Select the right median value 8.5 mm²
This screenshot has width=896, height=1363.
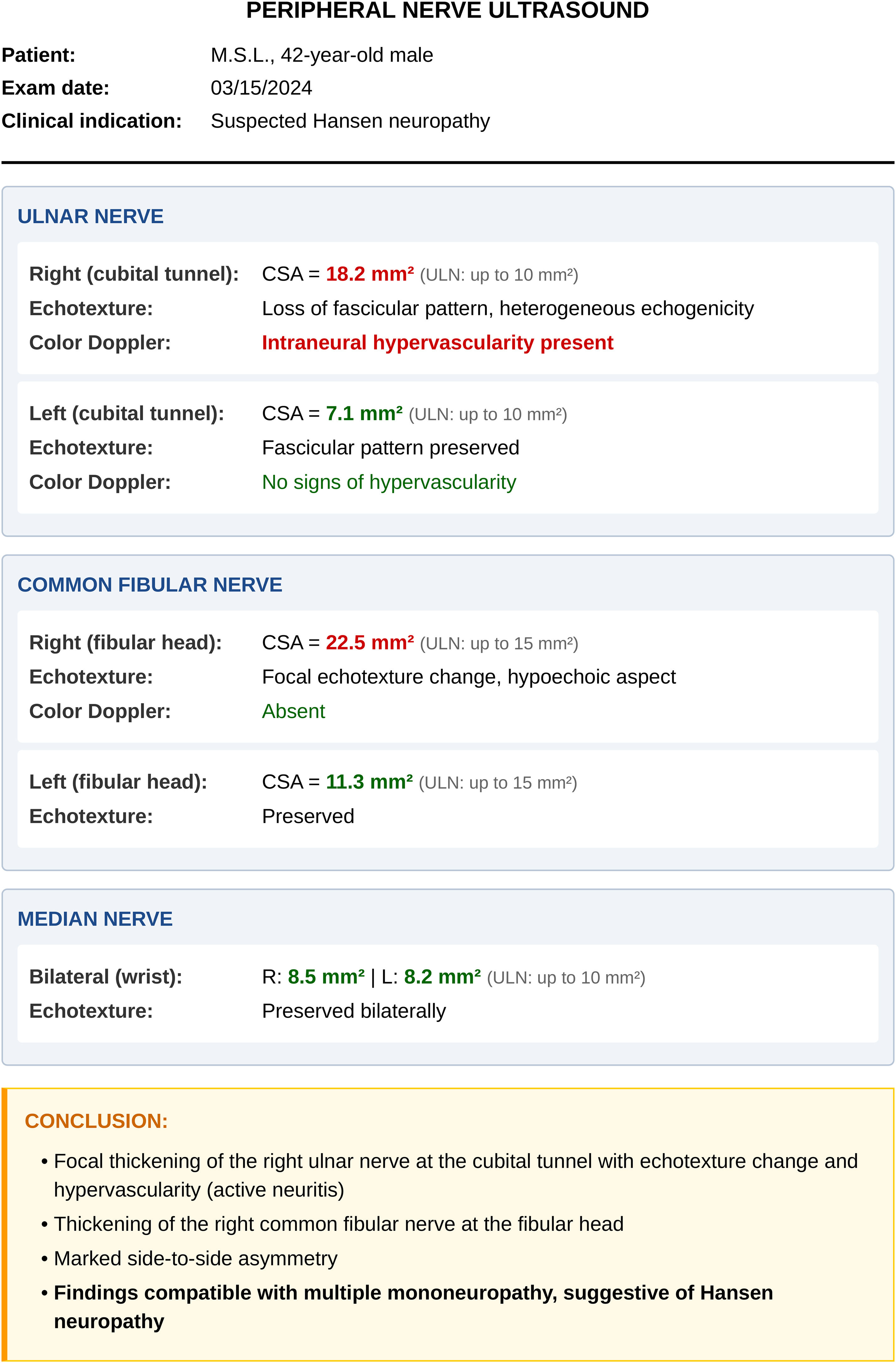pos(326,976)
